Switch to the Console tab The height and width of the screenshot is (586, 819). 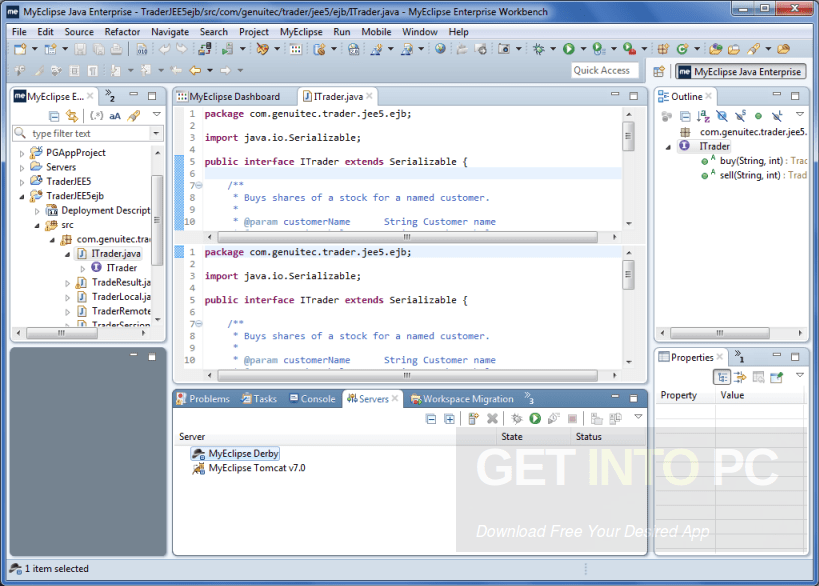[313, 399]
